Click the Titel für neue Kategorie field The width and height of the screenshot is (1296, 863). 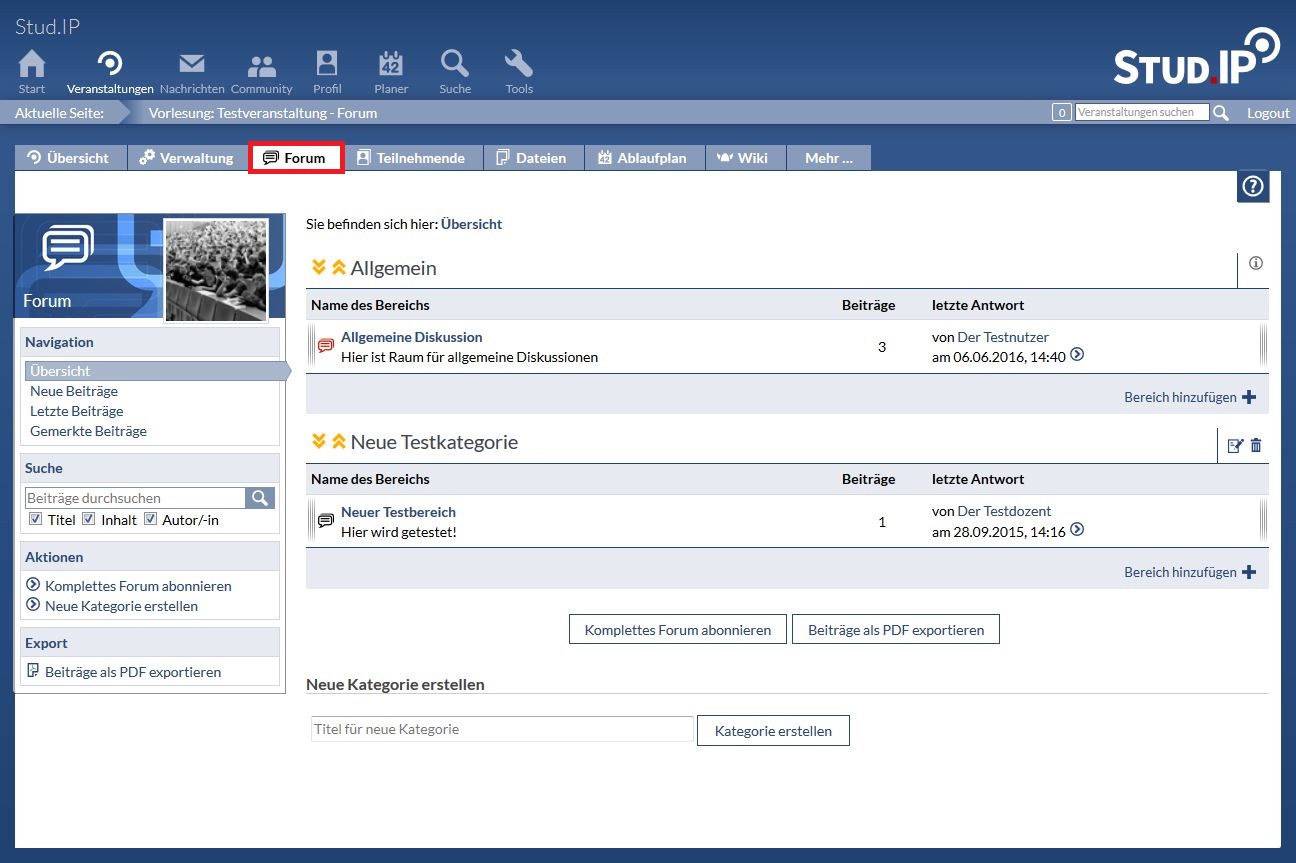[x=501, y=730]
